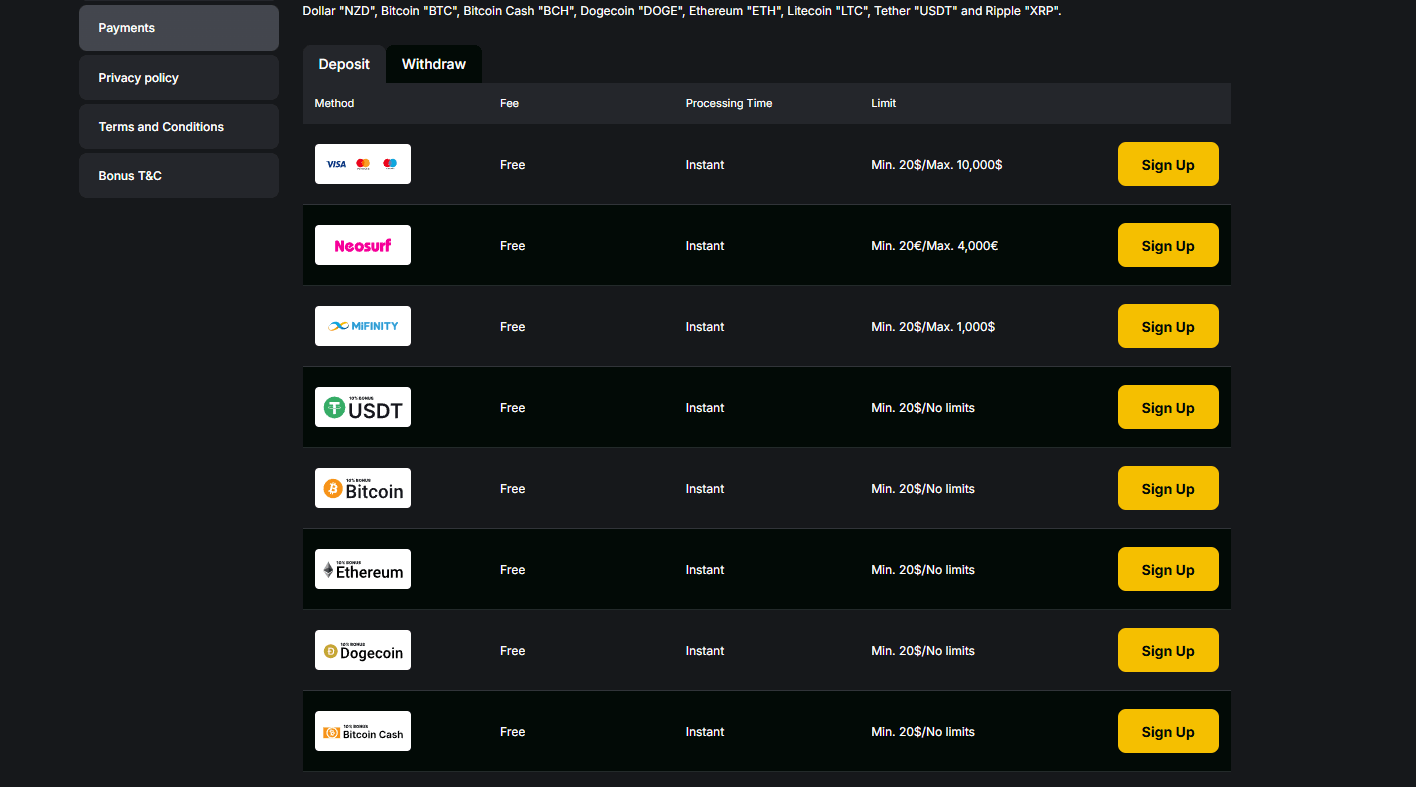
Task: Click Instant in the card payment row
Action: point(705,165)
